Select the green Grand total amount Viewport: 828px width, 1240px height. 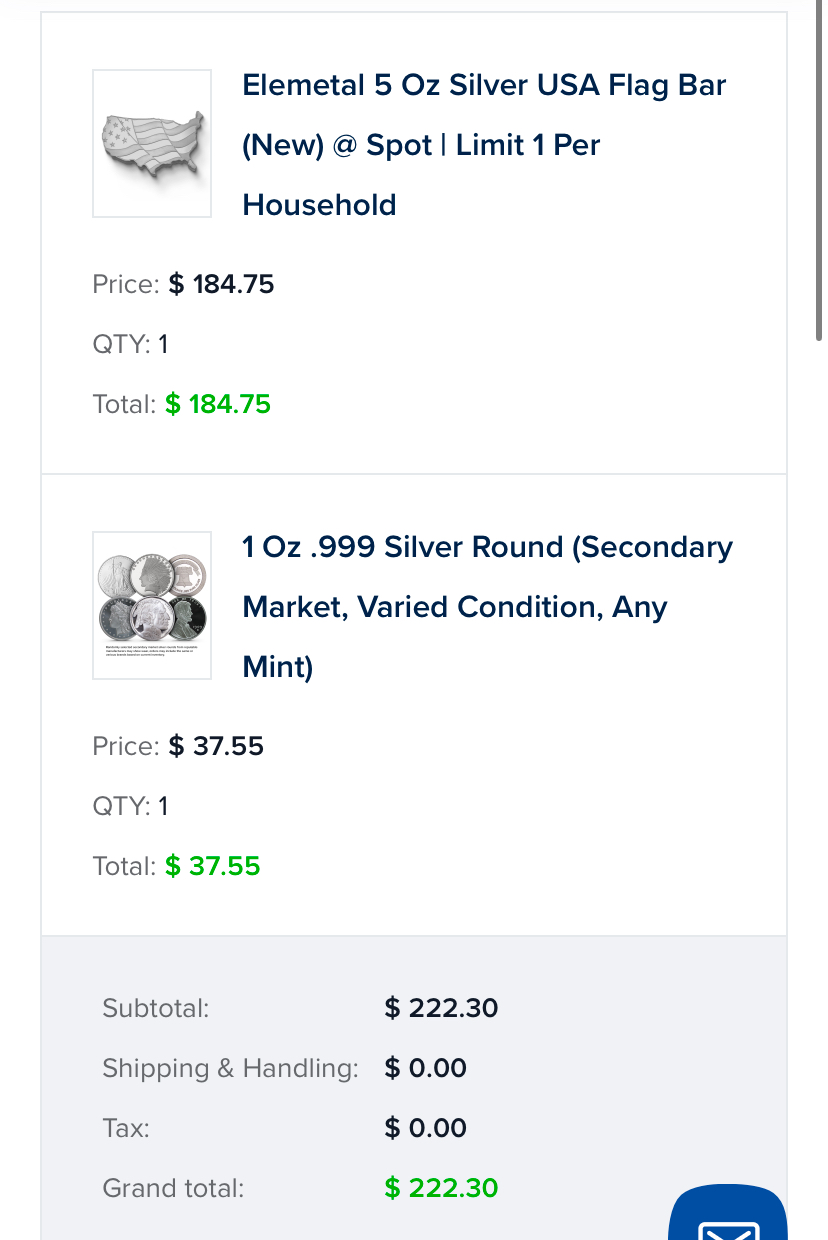coord(441,1188)
